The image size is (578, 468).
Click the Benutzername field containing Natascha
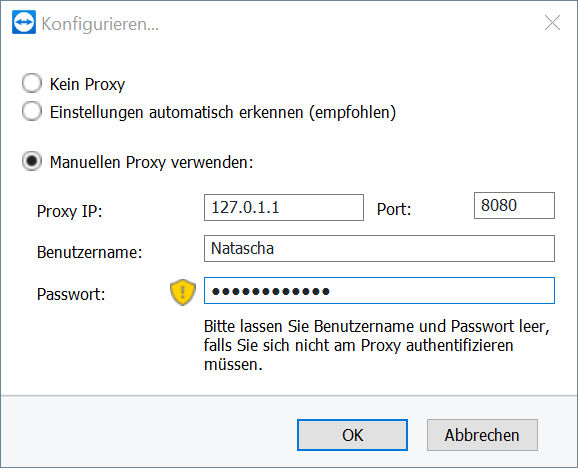379,248
